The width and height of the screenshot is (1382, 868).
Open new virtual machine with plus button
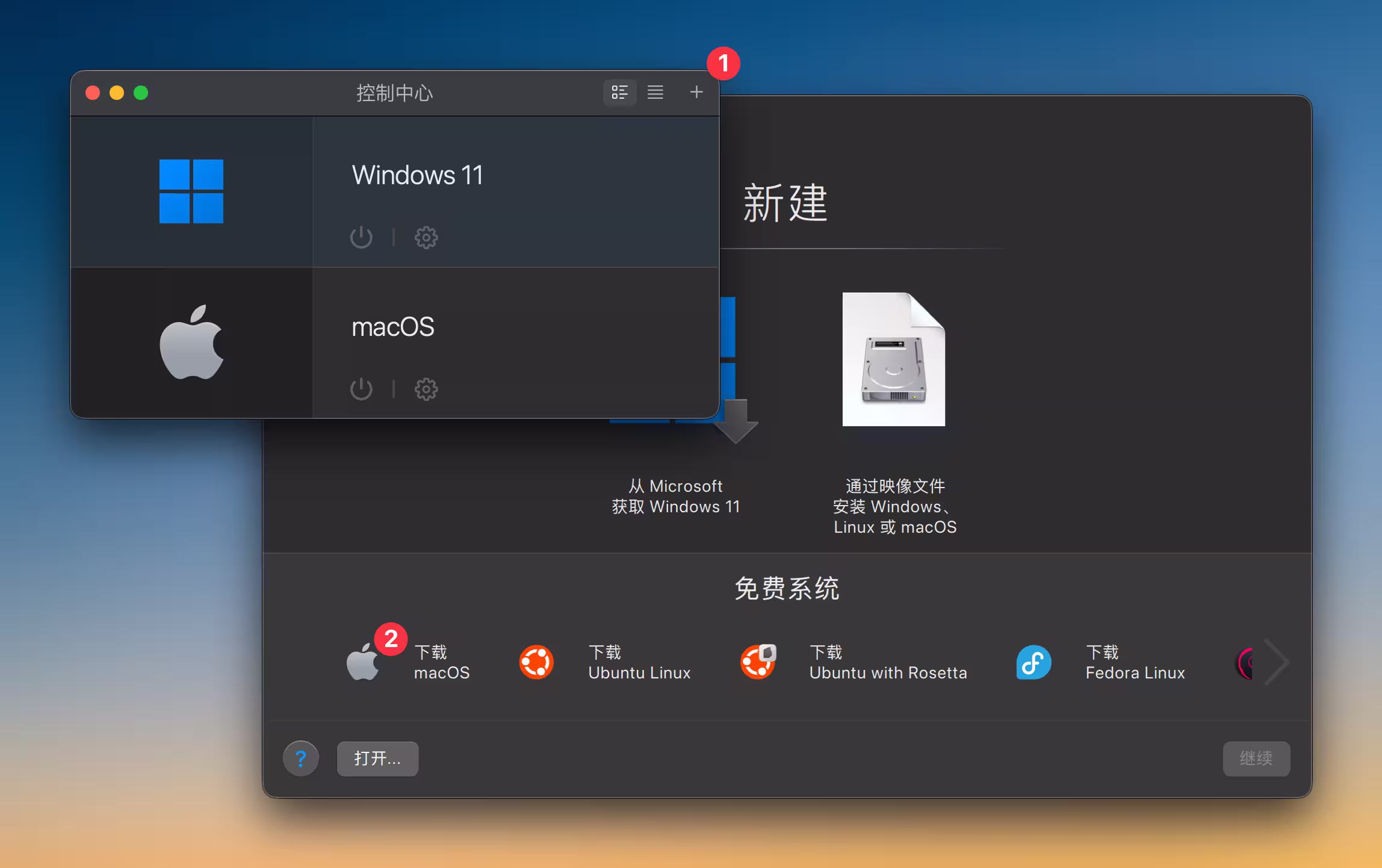pos(696,93)
